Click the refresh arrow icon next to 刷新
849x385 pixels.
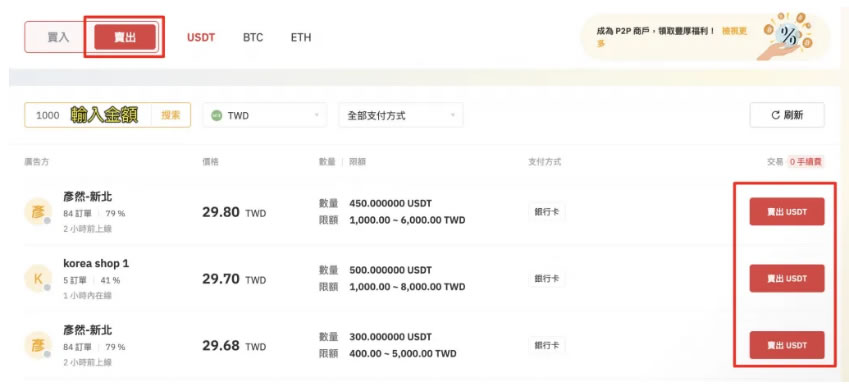(x=775, y=115)
